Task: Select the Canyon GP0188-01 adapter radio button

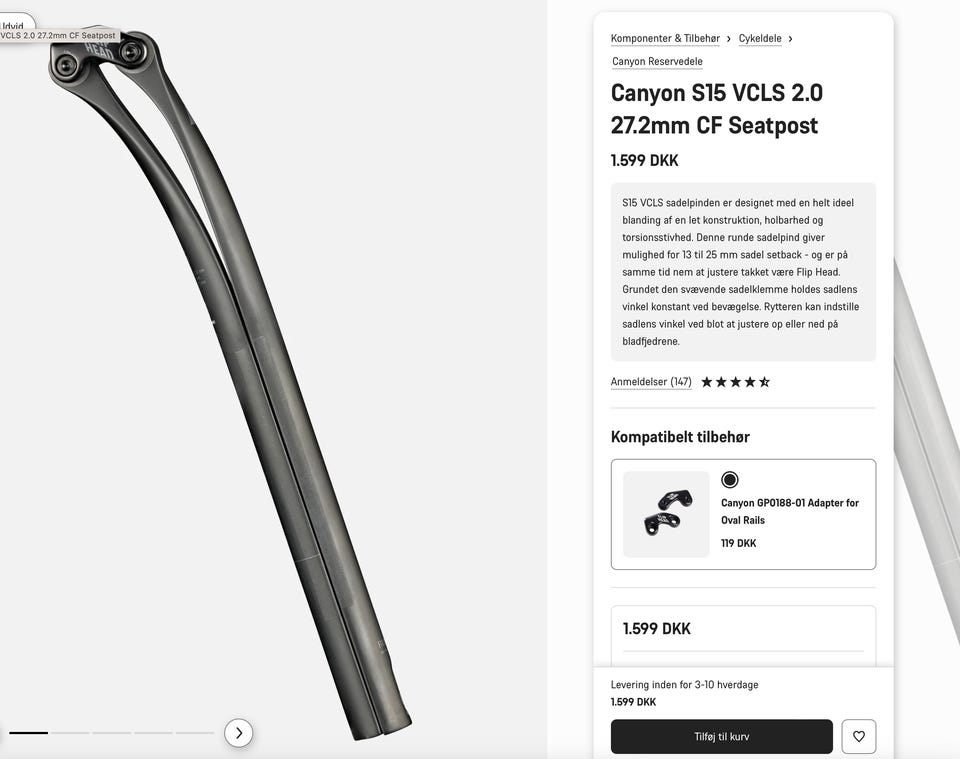Action: (x=729, y=480)
